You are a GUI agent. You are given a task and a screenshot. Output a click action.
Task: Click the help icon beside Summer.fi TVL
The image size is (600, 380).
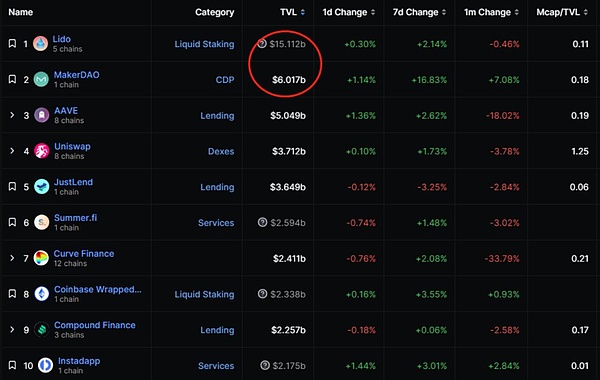(x=262, y=222)
